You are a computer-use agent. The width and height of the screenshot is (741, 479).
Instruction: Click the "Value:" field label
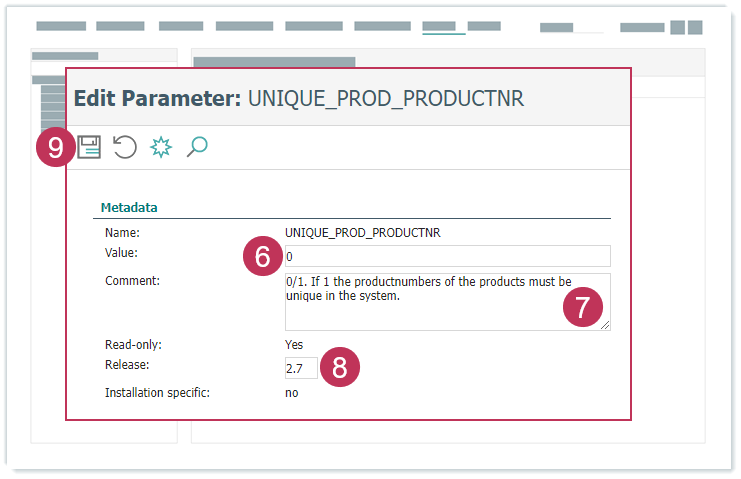pos(122,253)
